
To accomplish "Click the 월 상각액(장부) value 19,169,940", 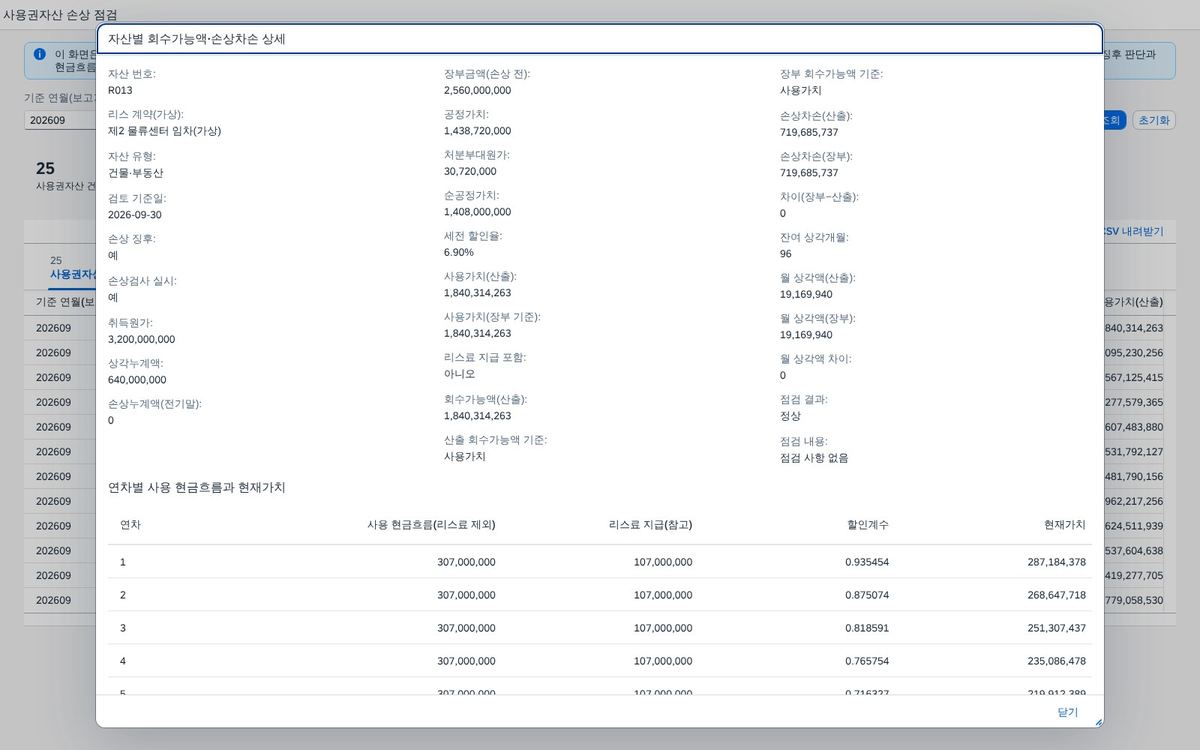I will [806, 335].
